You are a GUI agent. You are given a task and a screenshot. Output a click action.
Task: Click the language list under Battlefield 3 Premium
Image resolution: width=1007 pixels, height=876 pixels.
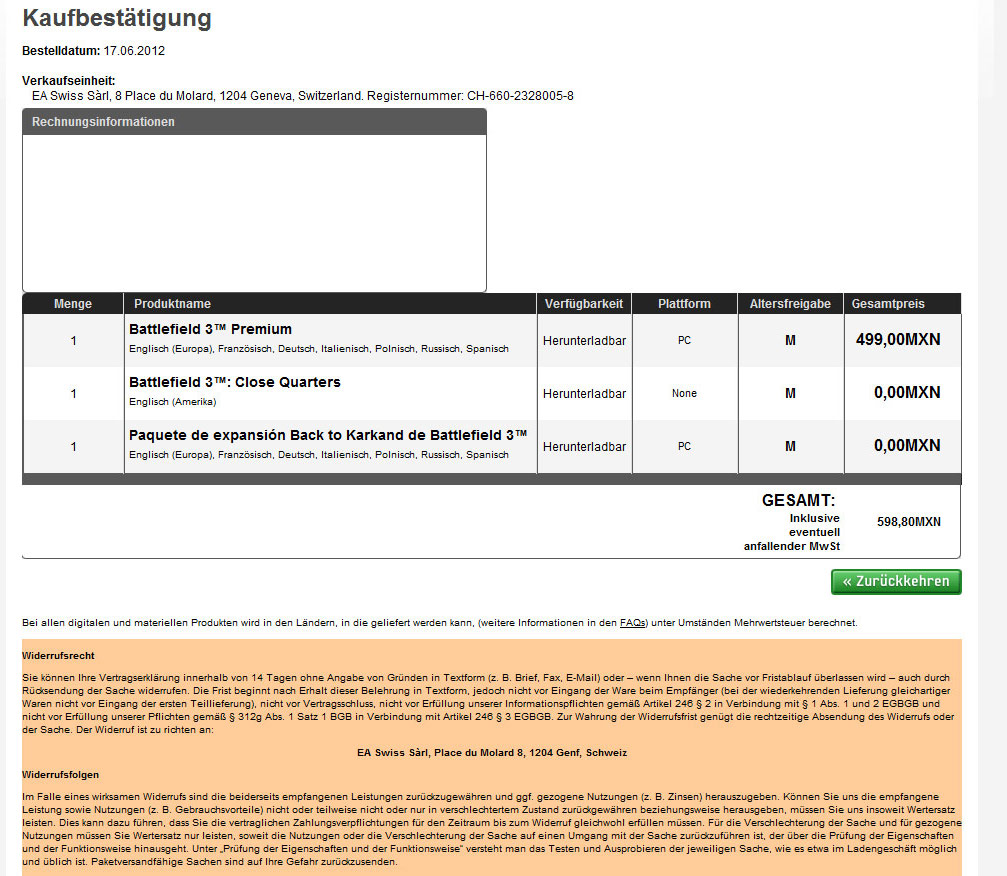(319, 349)
